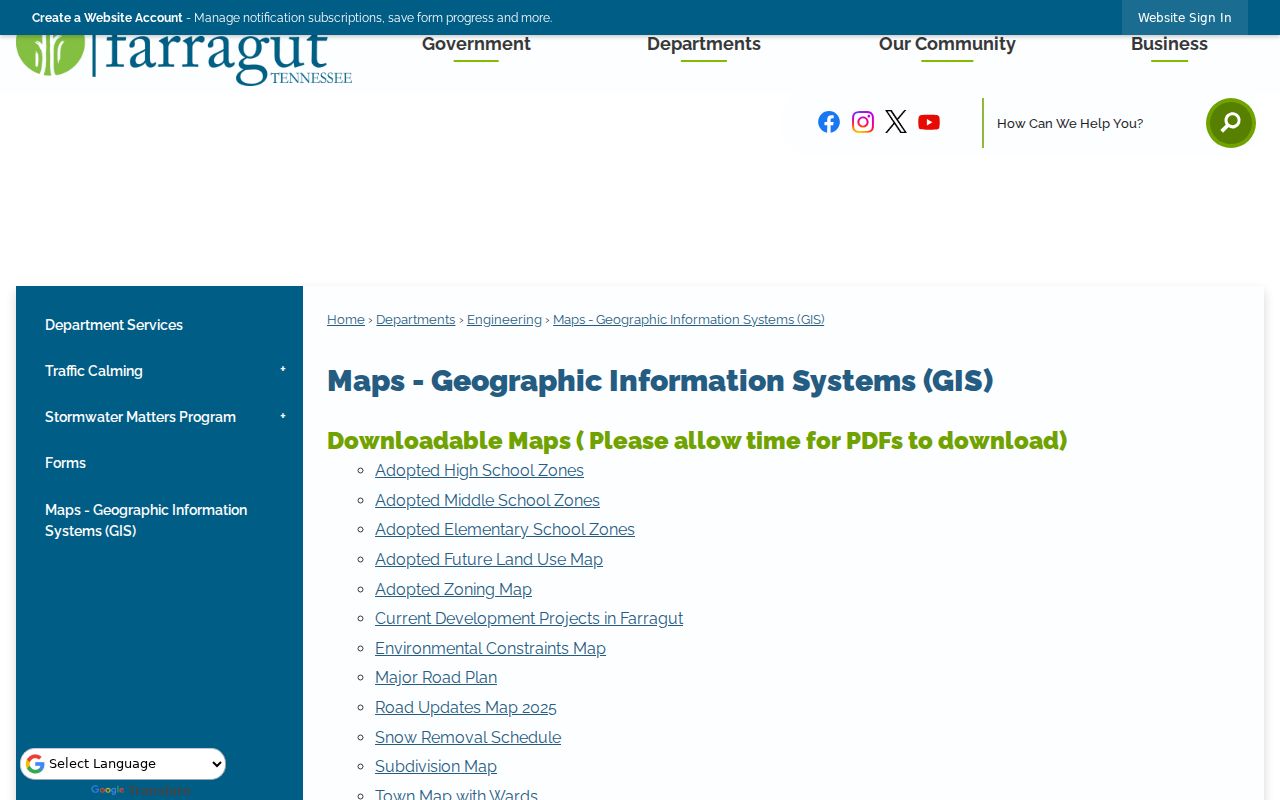Open Major Road Plan link
The width and height of the screenshot is (1280, 800).
436,677
